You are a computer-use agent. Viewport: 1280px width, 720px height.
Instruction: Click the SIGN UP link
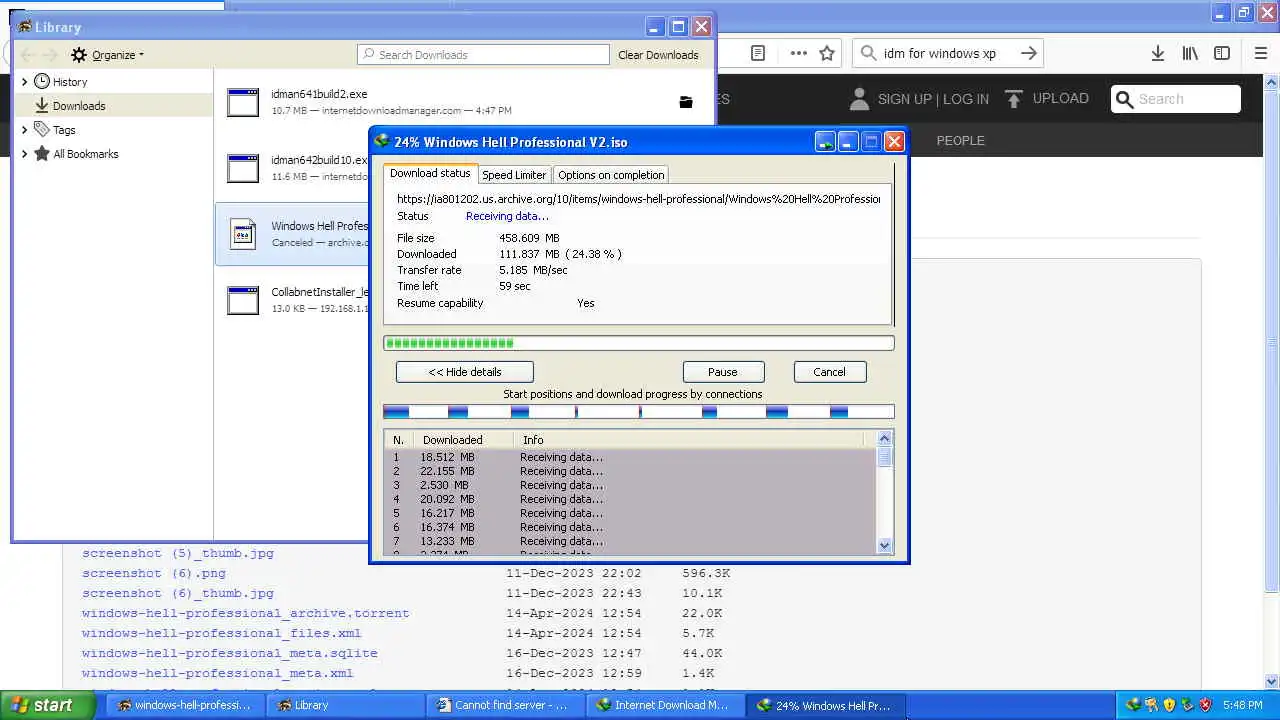click(x=904, y=99)
